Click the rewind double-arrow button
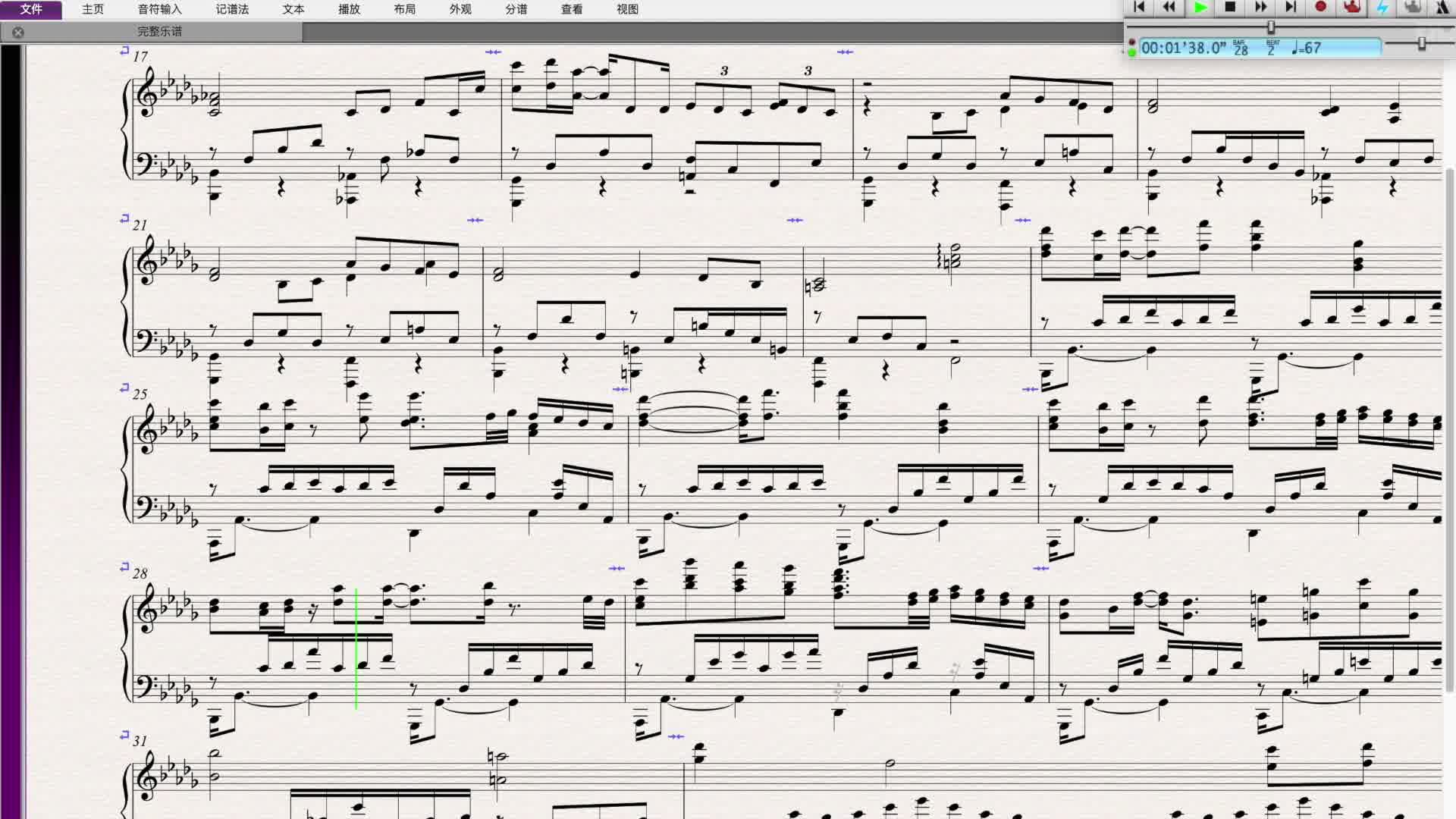The width and height of the screenshot is (1456, 819). click(x=1169, y=7)
